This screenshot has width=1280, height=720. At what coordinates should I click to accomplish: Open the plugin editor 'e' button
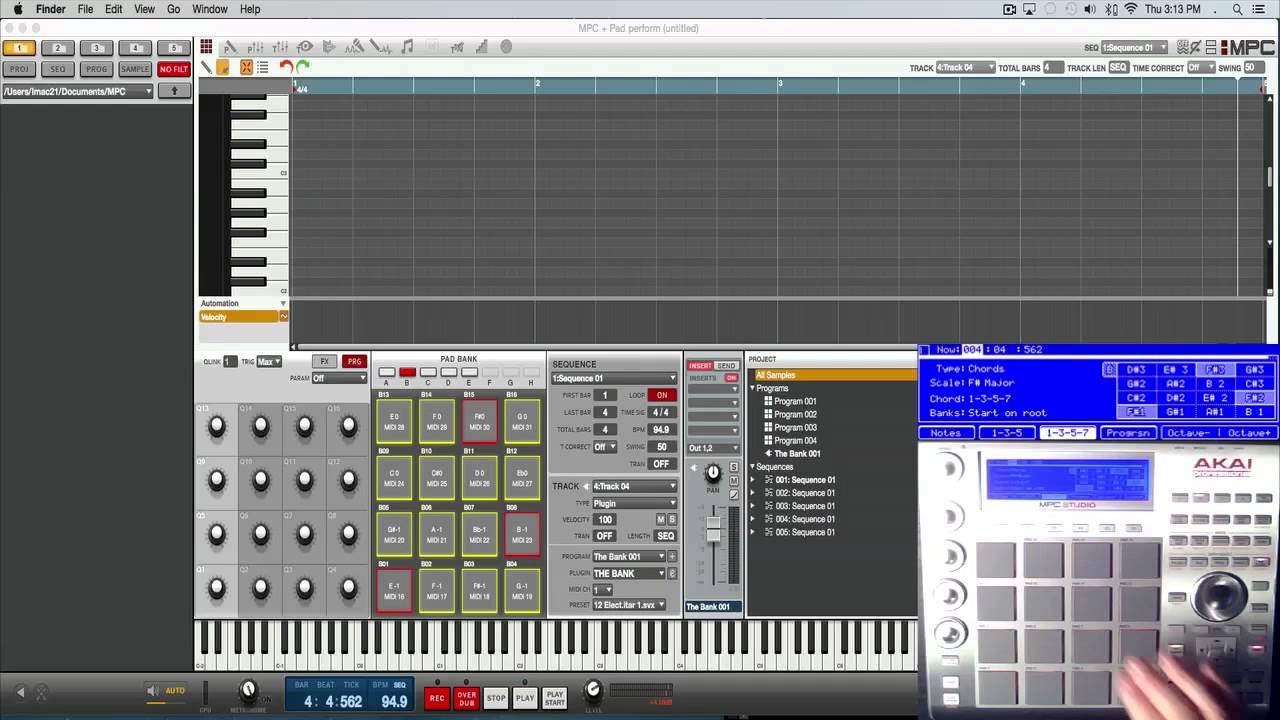(672, 573)
